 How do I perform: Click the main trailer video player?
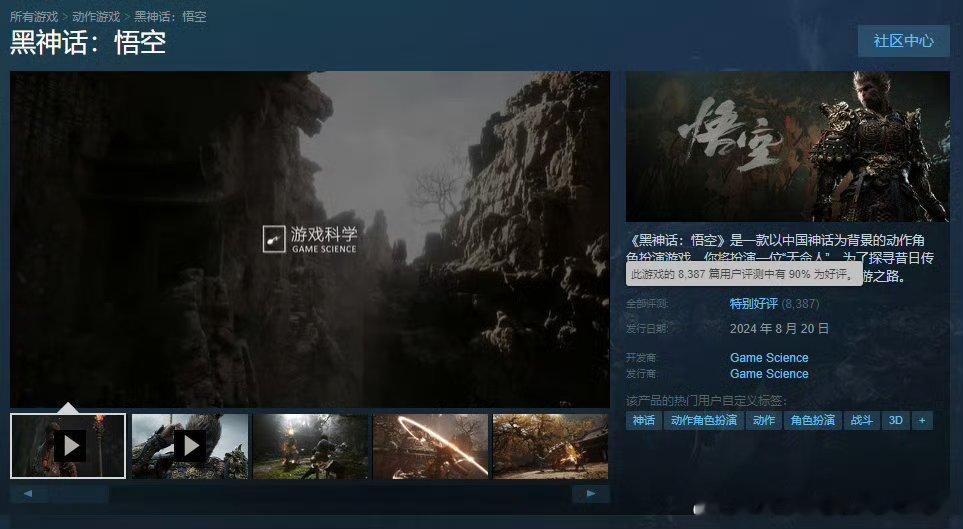tap(310, 239)
